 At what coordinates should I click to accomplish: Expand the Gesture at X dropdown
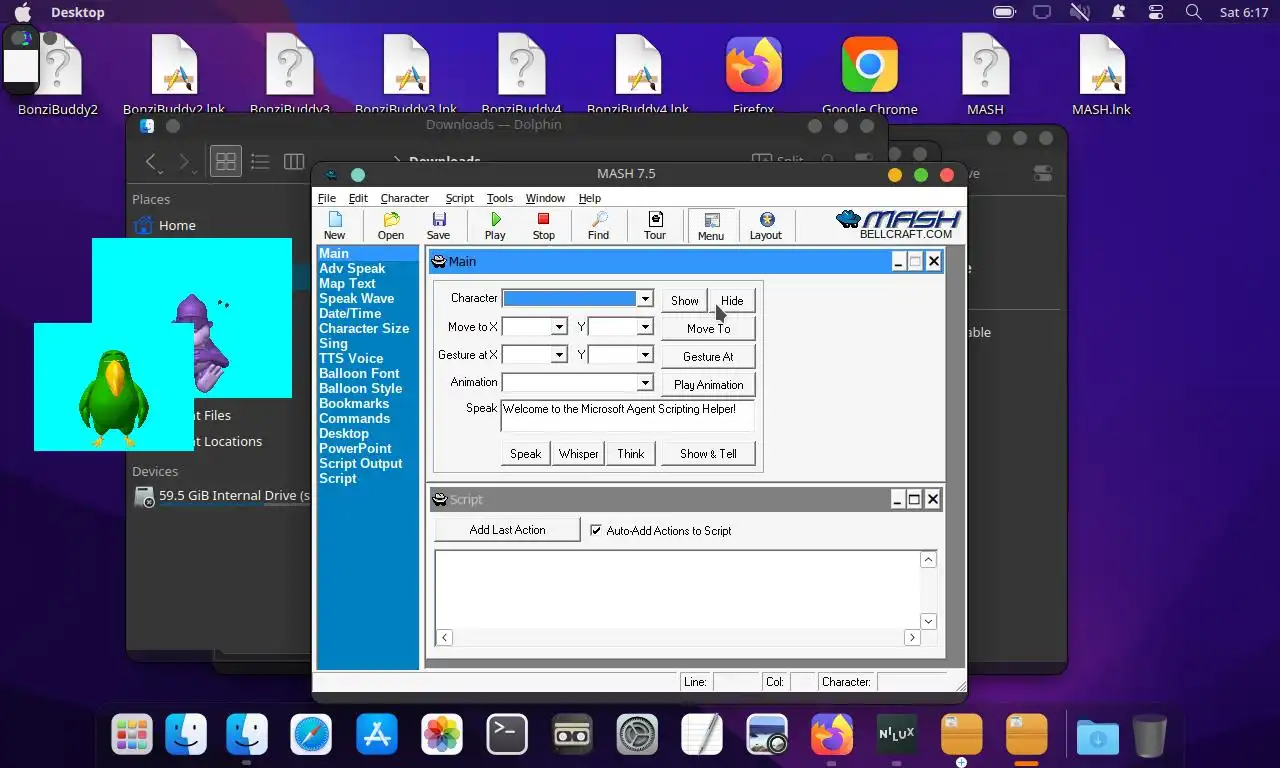560,355
